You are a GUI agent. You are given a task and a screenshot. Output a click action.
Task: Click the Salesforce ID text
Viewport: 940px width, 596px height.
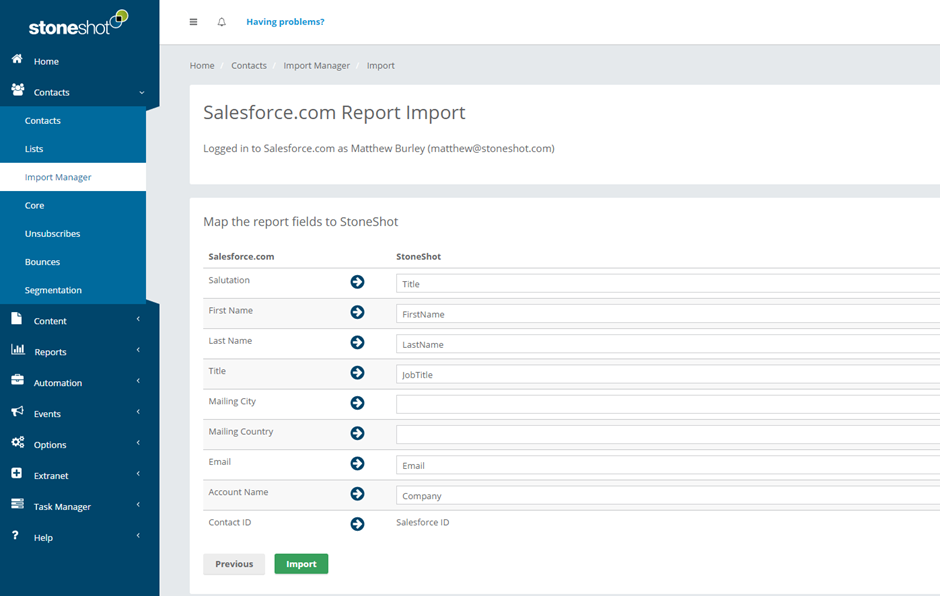[x=423, y=522]
